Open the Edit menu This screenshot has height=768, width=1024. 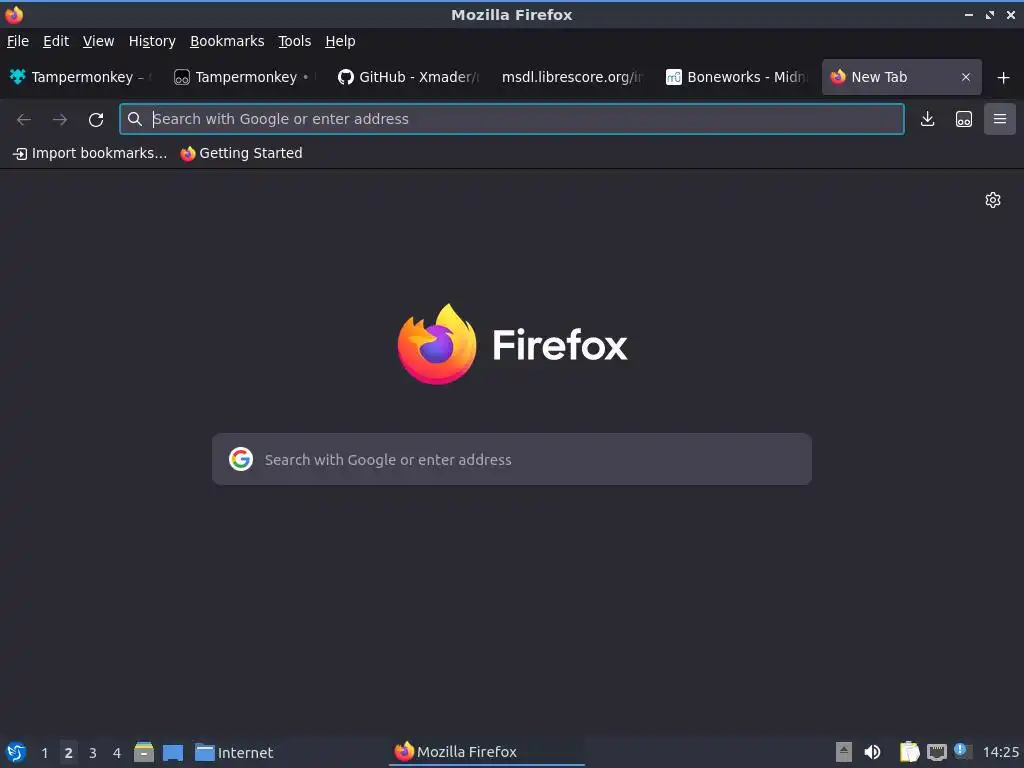pyautogui.click(x=56, y=41)
